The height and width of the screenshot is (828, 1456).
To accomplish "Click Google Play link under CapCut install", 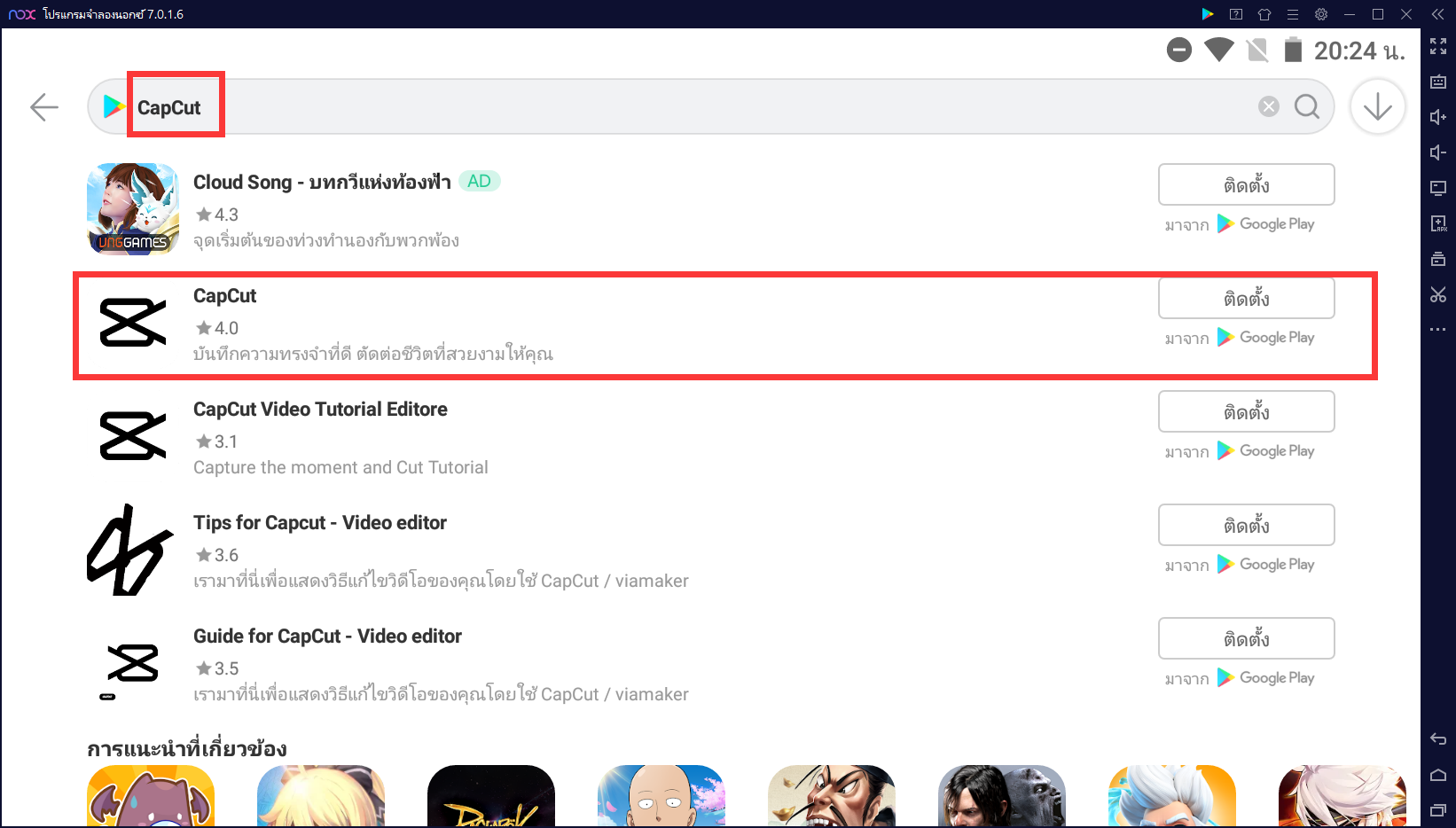I will (x=1265, y=338).
